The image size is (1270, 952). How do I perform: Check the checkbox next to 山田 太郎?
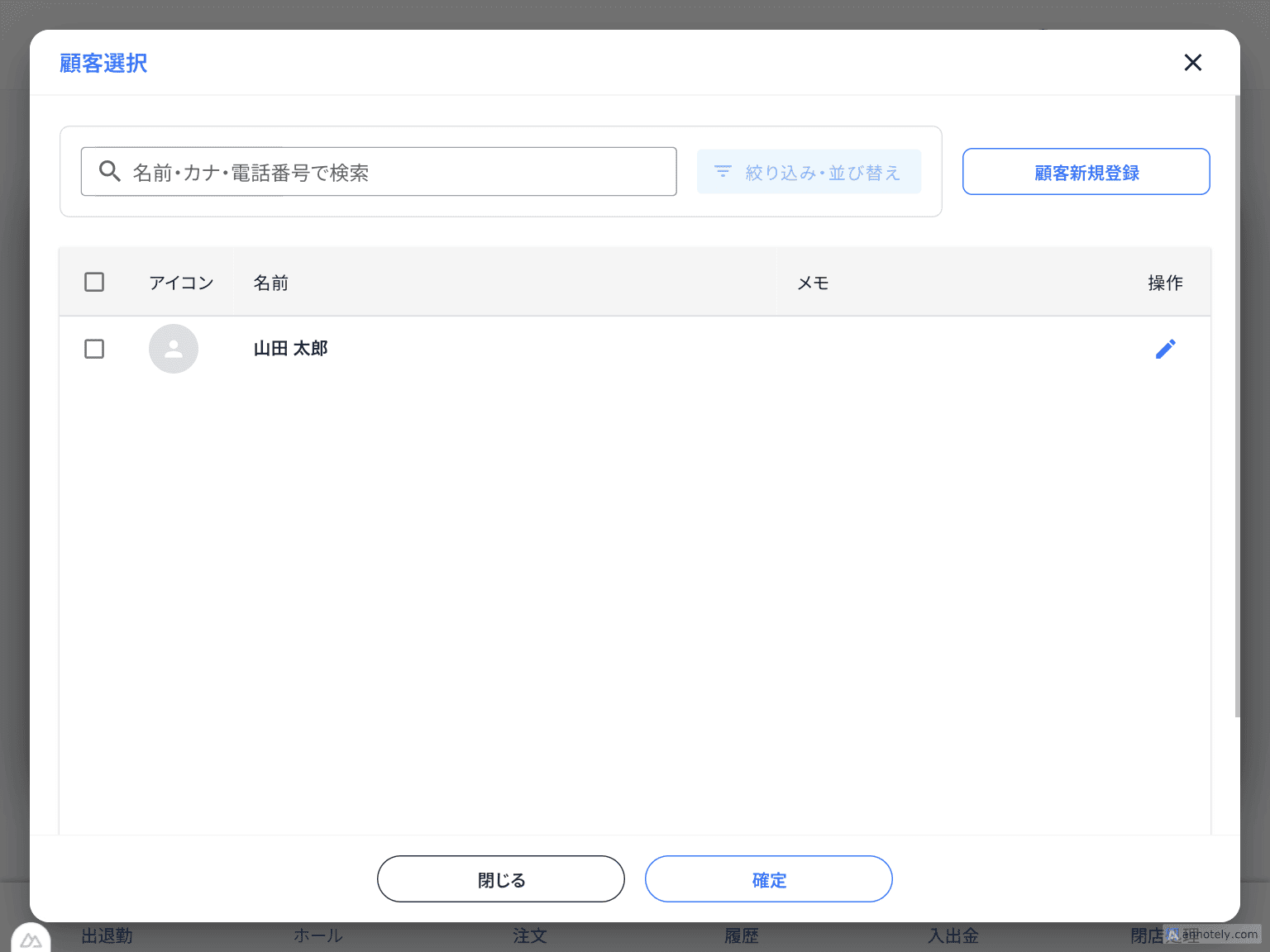click(x=94, y=349)
